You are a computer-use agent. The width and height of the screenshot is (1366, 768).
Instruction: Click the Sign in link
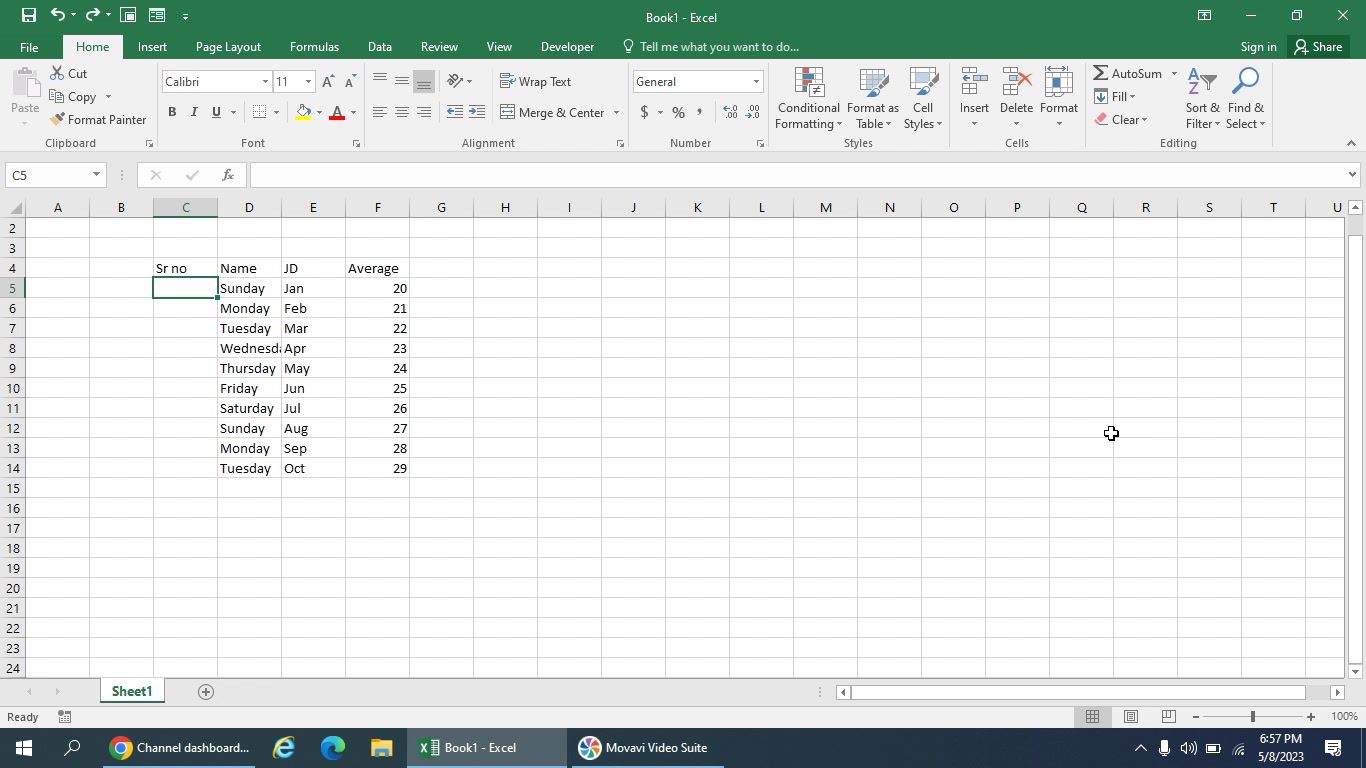click(x=1258, y=47)
